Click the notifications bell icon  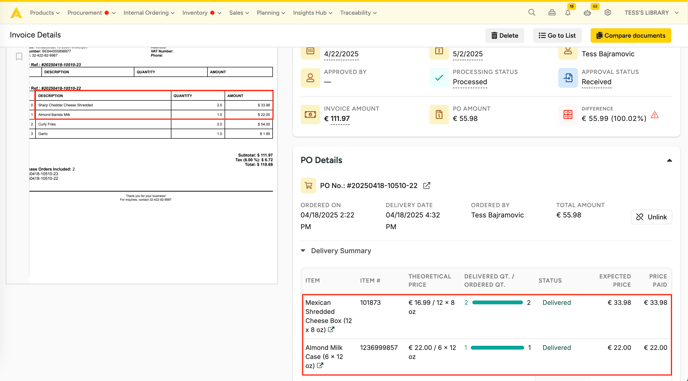pos(568,13)
